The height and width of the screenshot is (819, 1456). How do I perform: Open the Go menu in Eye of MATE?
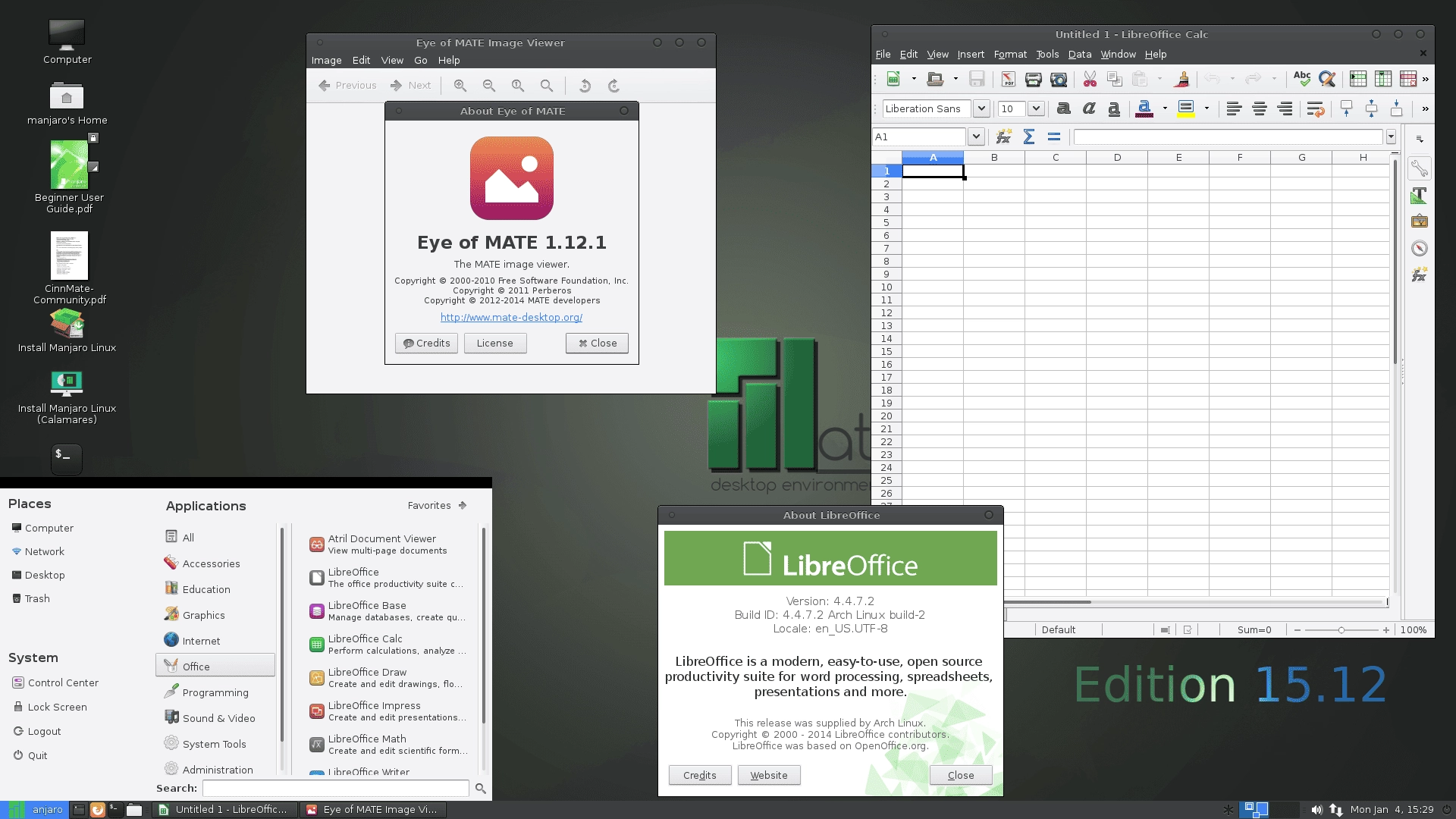coord(421,61)
